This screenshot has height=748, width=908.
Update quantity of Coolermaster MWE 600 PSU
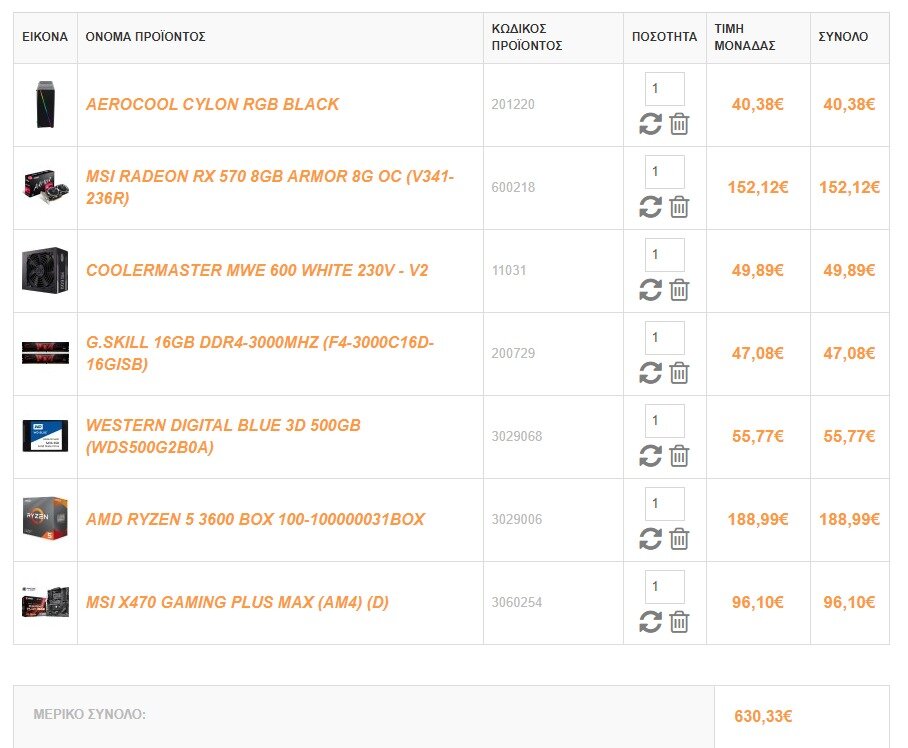click(650, 289)
